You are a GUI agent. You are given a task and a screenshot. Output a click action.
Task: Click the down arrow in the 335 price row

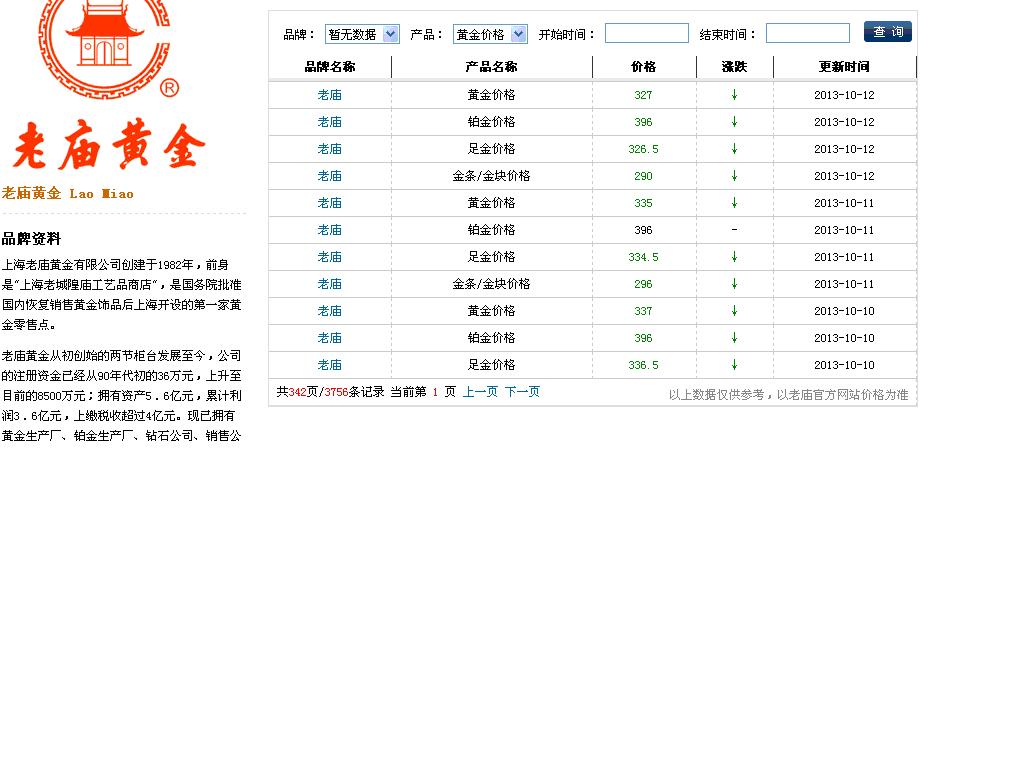tap(734, 203)
